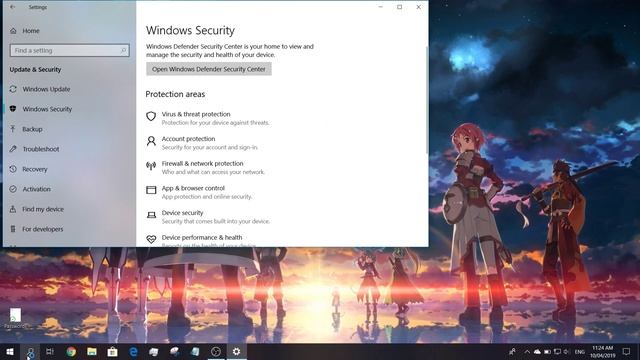
Task: Launch Microsoft Edge from the taskbar
Action: pos(133,351)
